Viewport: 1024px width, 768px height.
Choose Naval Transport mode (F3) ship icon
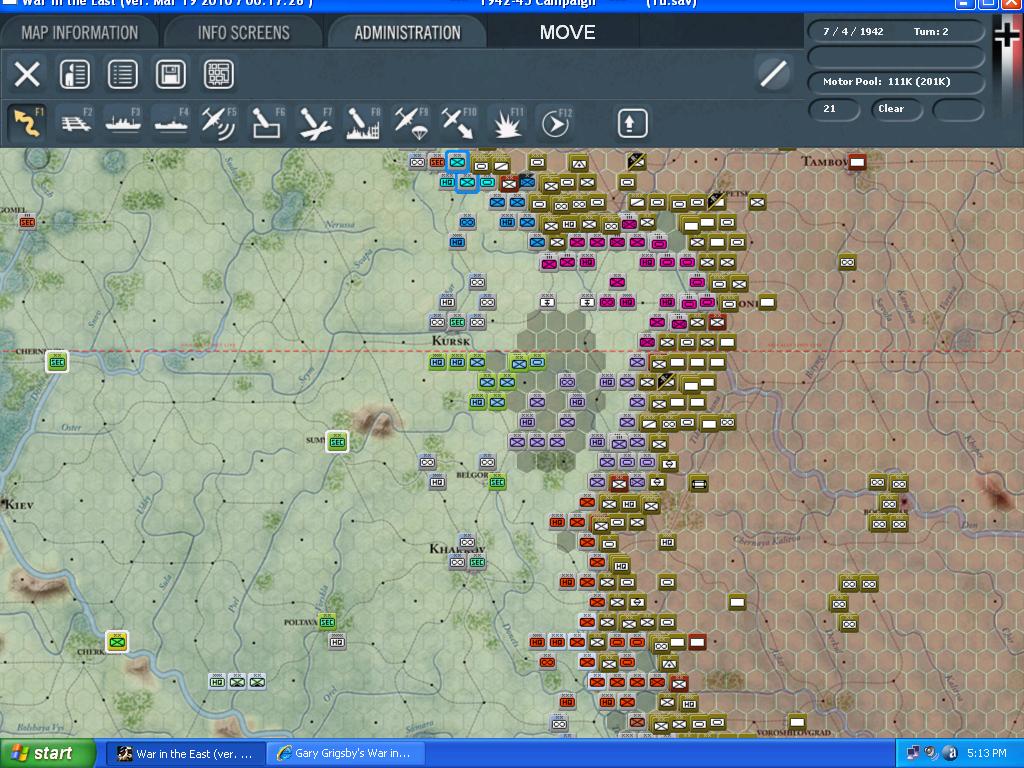coord(123,123)
